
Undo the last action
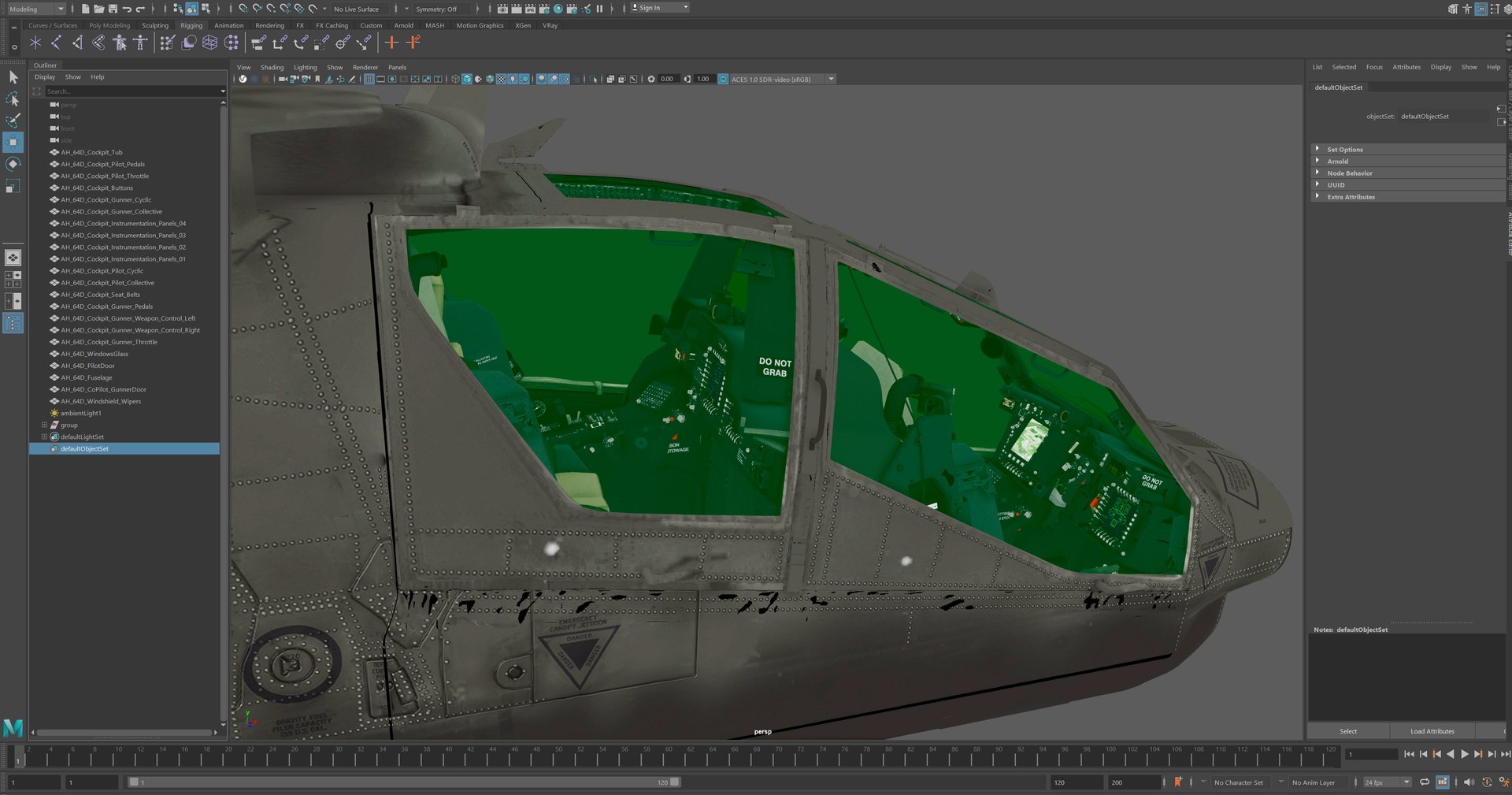pos(127,9)
